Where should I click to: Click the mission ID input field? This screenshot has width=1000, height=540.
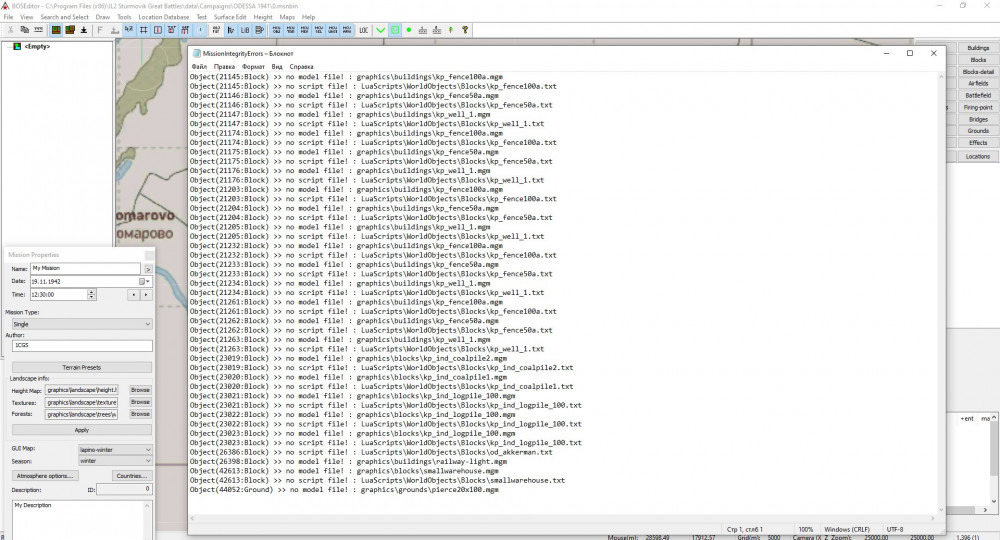pos(124,489)
